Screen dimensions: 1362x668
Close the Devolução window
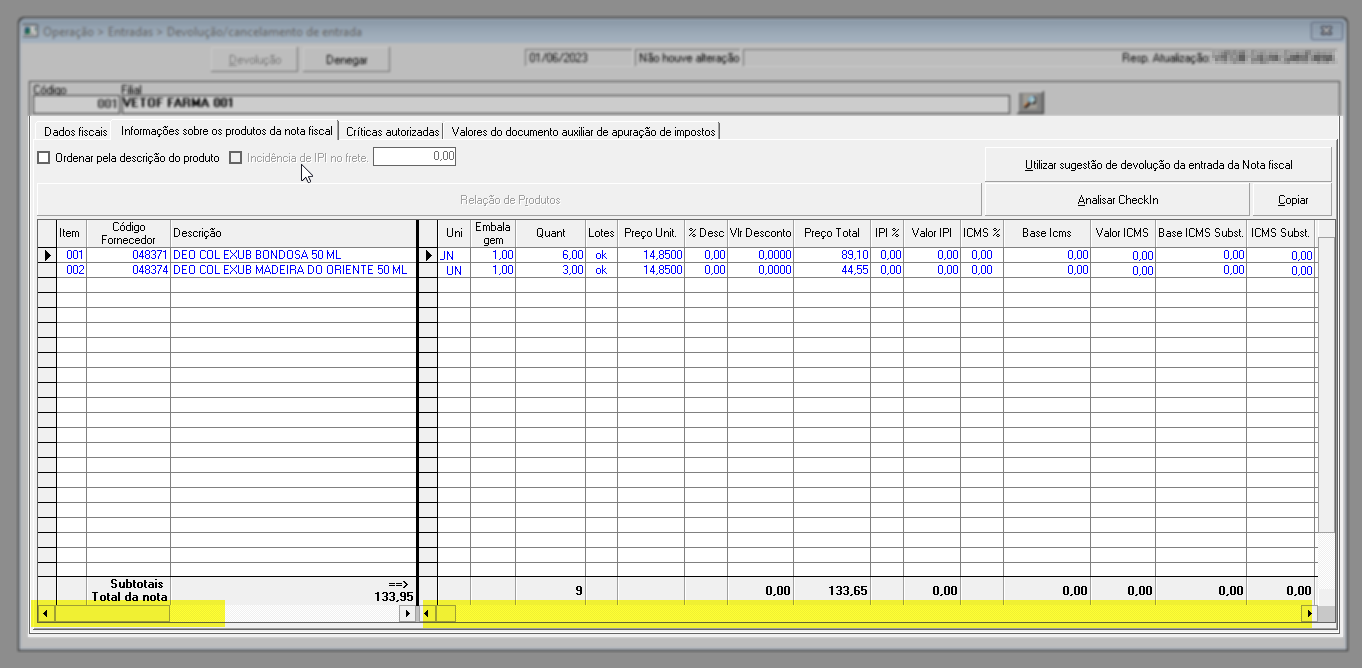pyautogui.click(x=1326, y=31)
